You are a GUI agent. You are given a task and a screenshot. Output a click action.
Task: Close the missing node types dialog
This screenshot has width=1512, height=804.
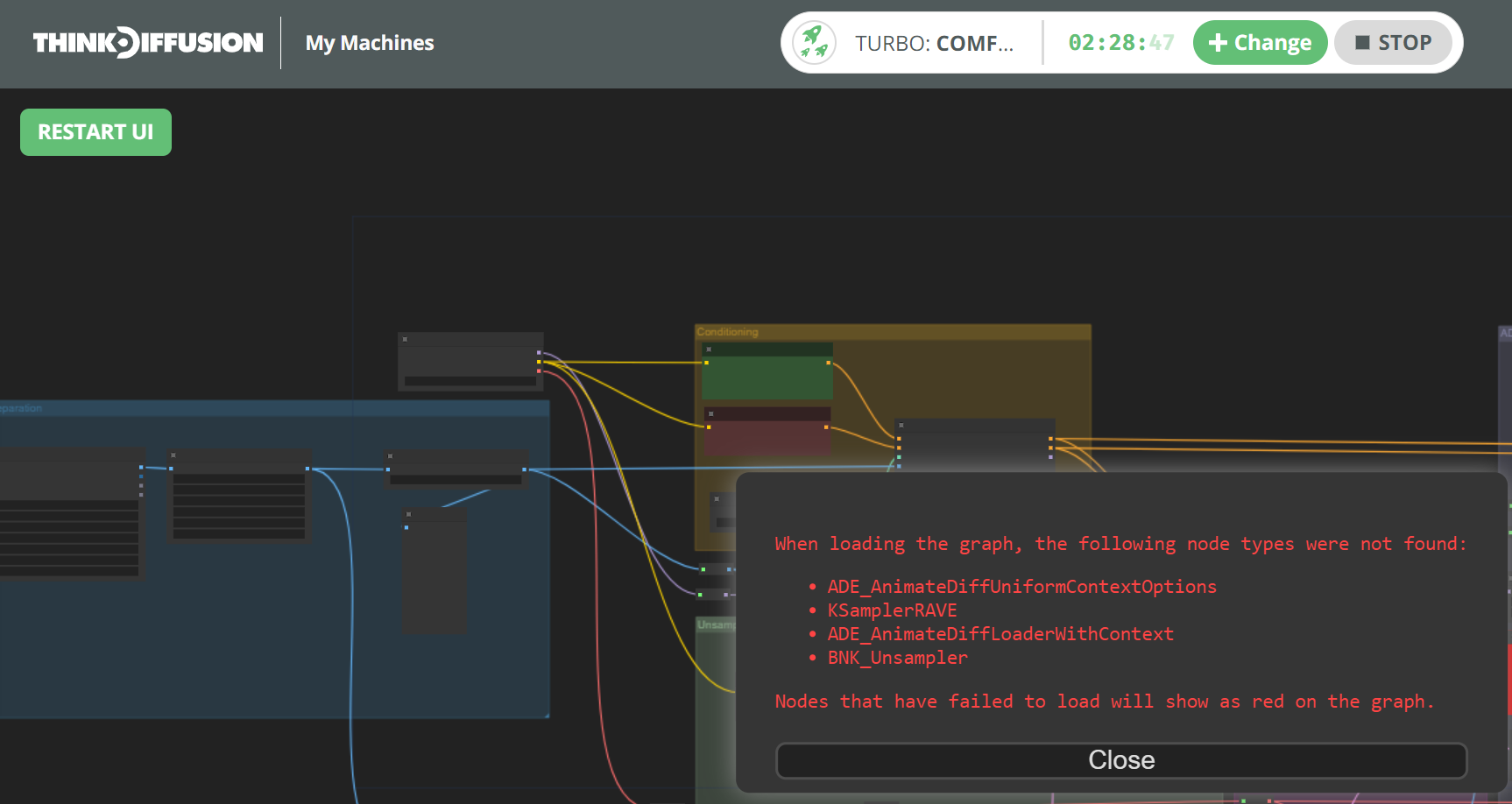pos(1121,760)
